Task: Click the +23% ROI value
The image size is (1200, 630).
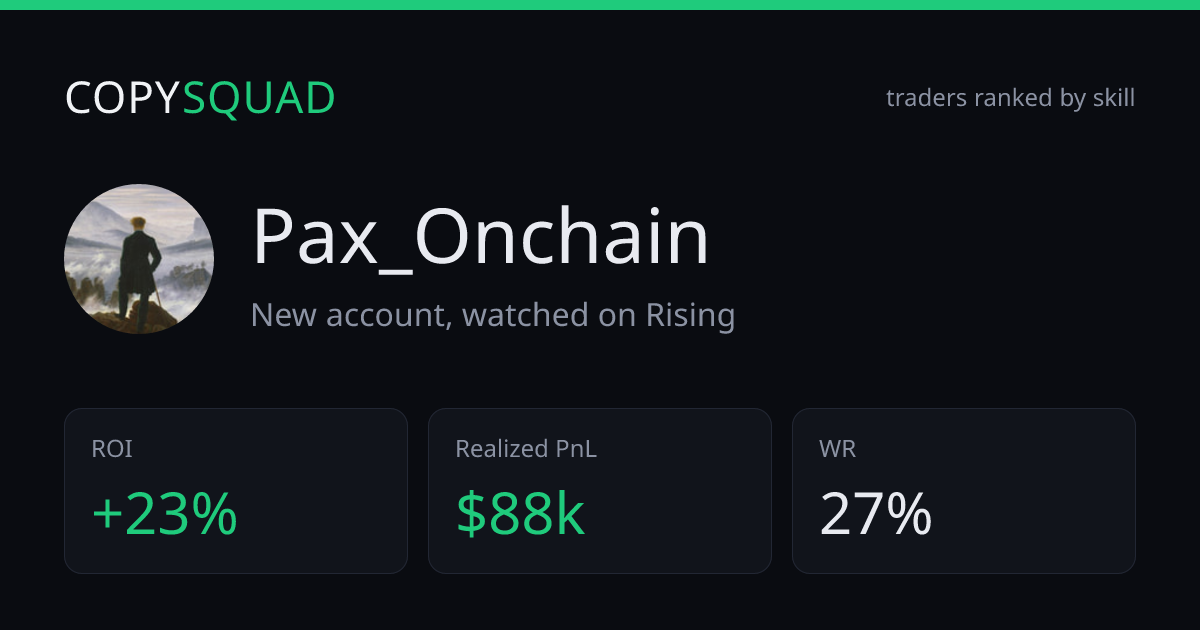Action: (x=164, y=515)
